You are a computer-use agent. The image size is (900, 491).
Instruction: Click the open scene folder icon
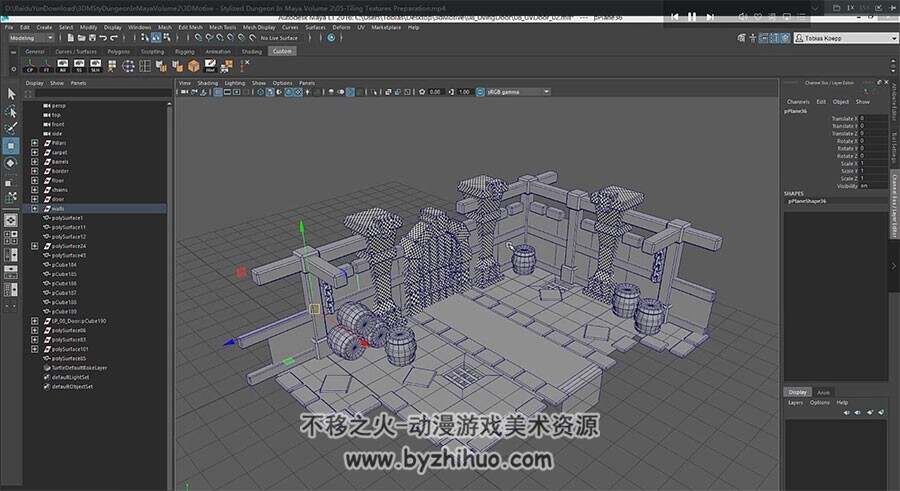(x=81, y=38)
